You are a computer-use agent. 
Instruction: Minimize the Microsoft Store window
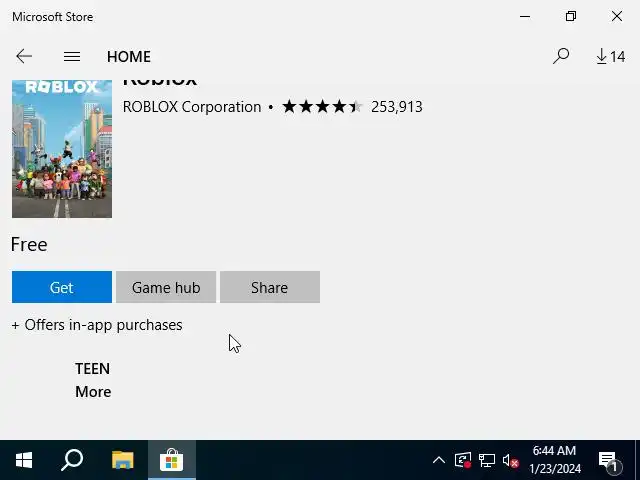coord(525,16)
